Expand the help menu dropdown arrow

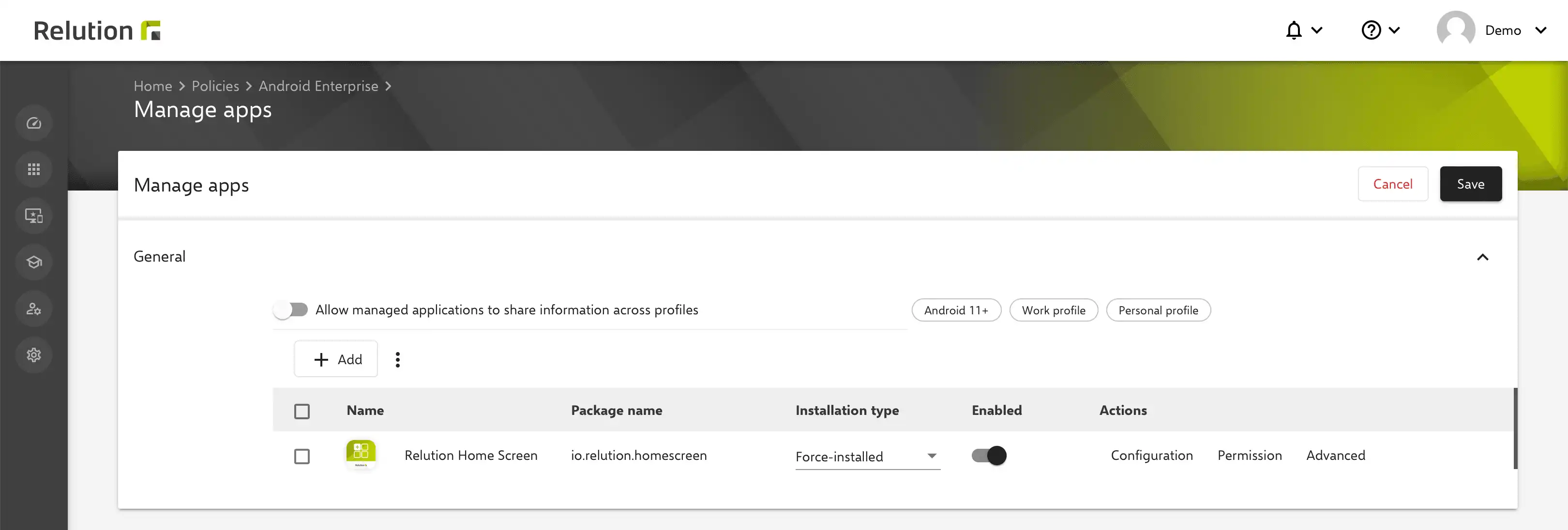click(x=1394, y=30)
